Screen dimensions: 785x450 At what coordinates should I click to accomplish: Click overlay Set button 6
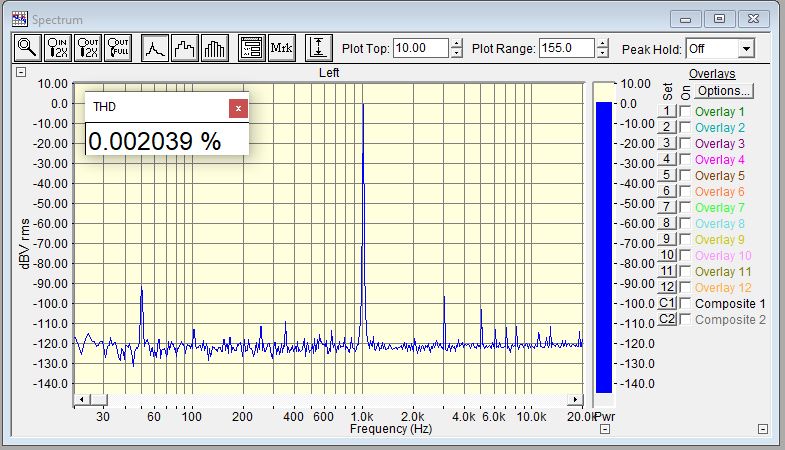[x=667, y=191]
